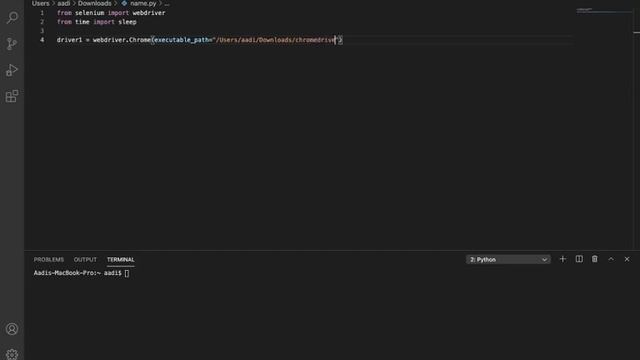Viewport: 640px width, 360px height.
Task: Open the Run and Debug view
Action: [x=12, y=70]
